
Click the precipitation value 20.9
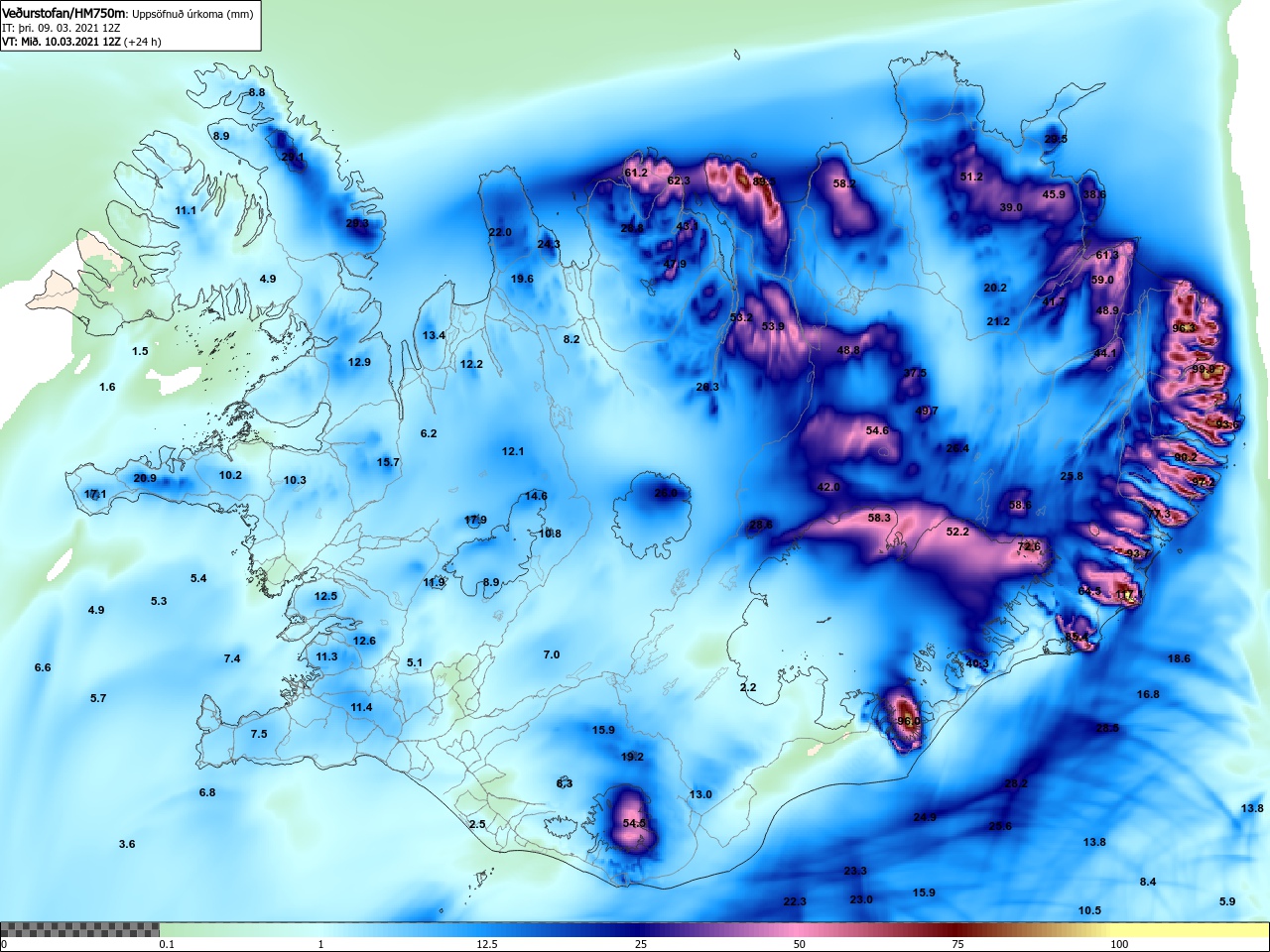pos(145,478)
